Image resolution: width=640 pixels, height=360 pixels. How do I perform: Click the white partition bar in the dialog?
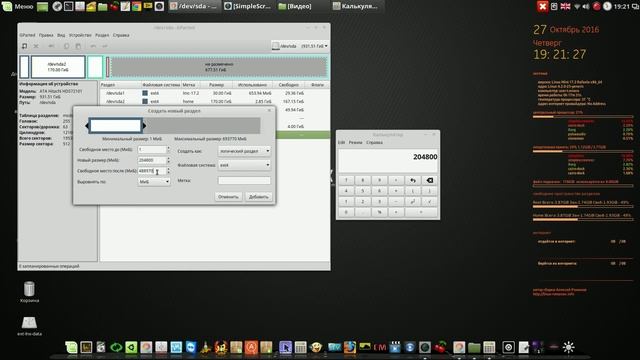click(x=116, y=126)
